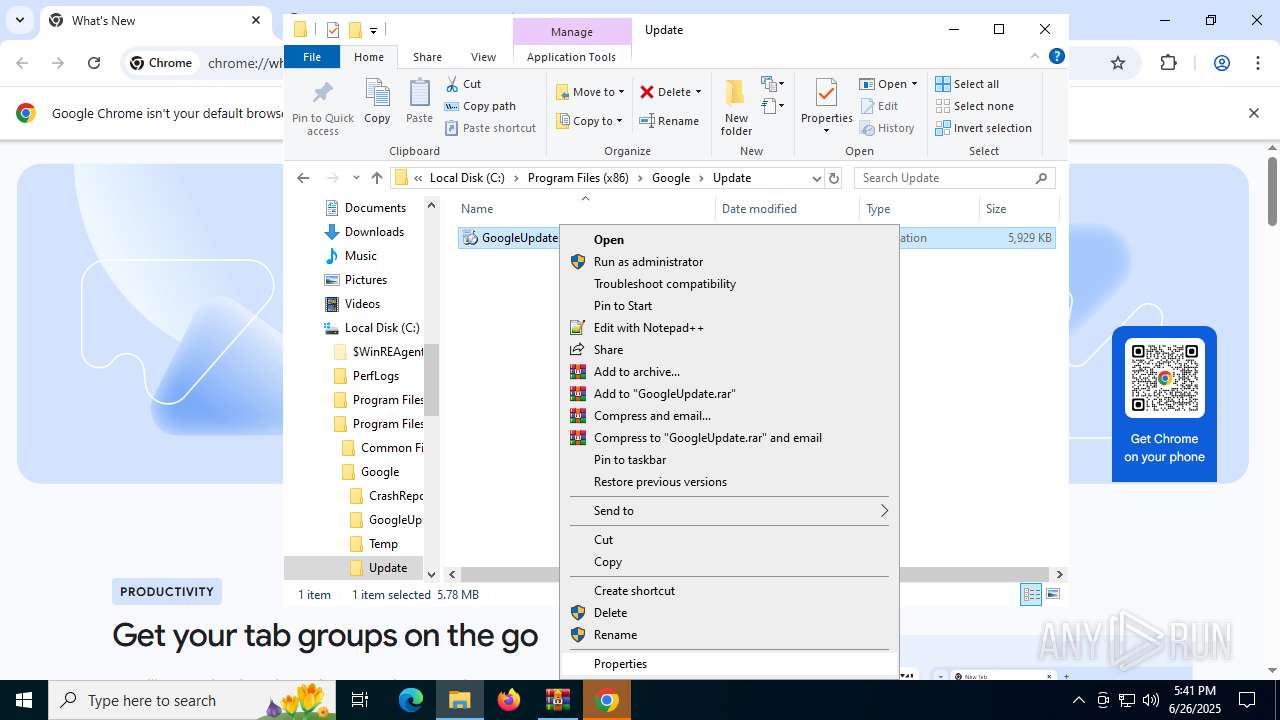Open Chrome tab search dropdown
The width and height of the screenshot is (1280, 720).
19,20
